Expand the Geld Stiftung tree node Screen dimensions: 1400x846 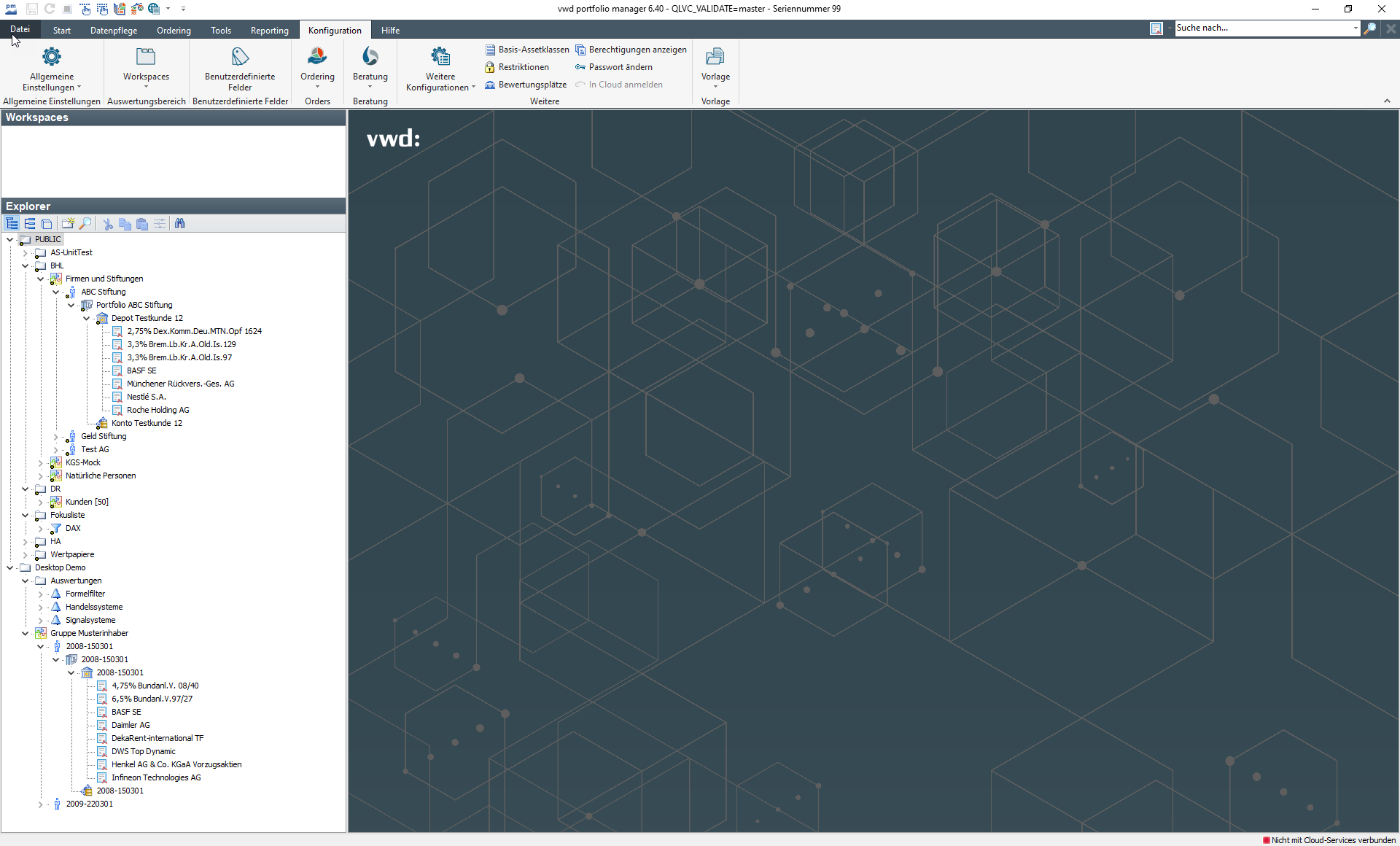pyautogui.click(x=56, y=437)
